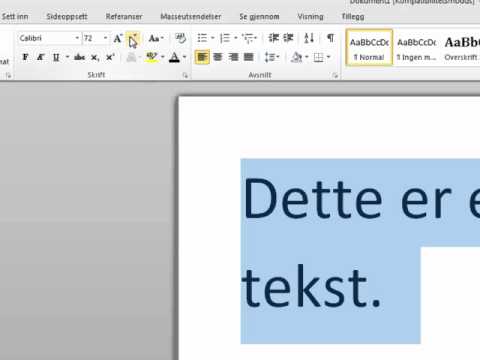The image size is (480, 360).
Task: Open the Shading color dropdown arrow
Action: (307, 57)
